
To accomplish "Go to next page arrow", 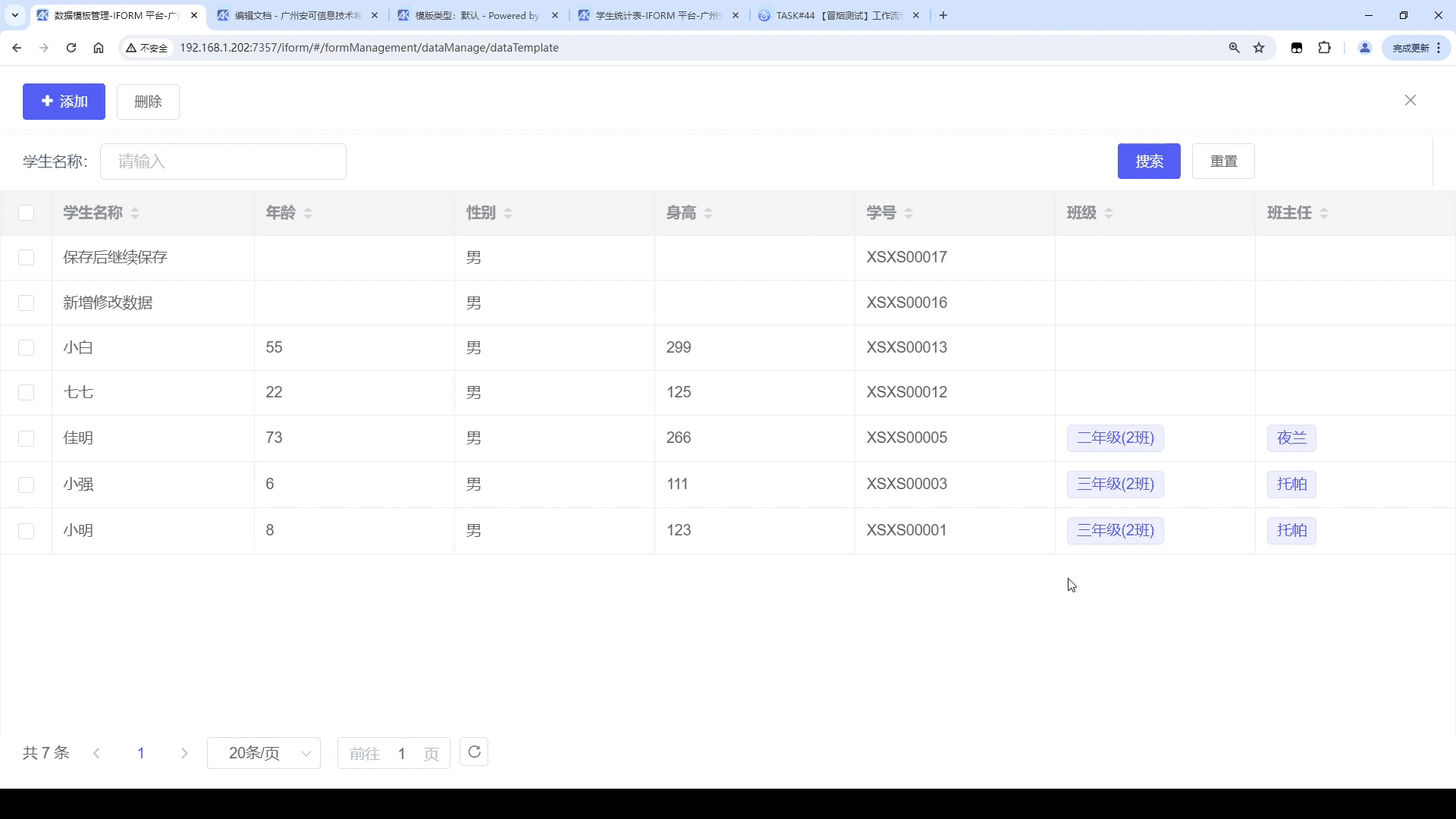I will (x=184, y=753).
